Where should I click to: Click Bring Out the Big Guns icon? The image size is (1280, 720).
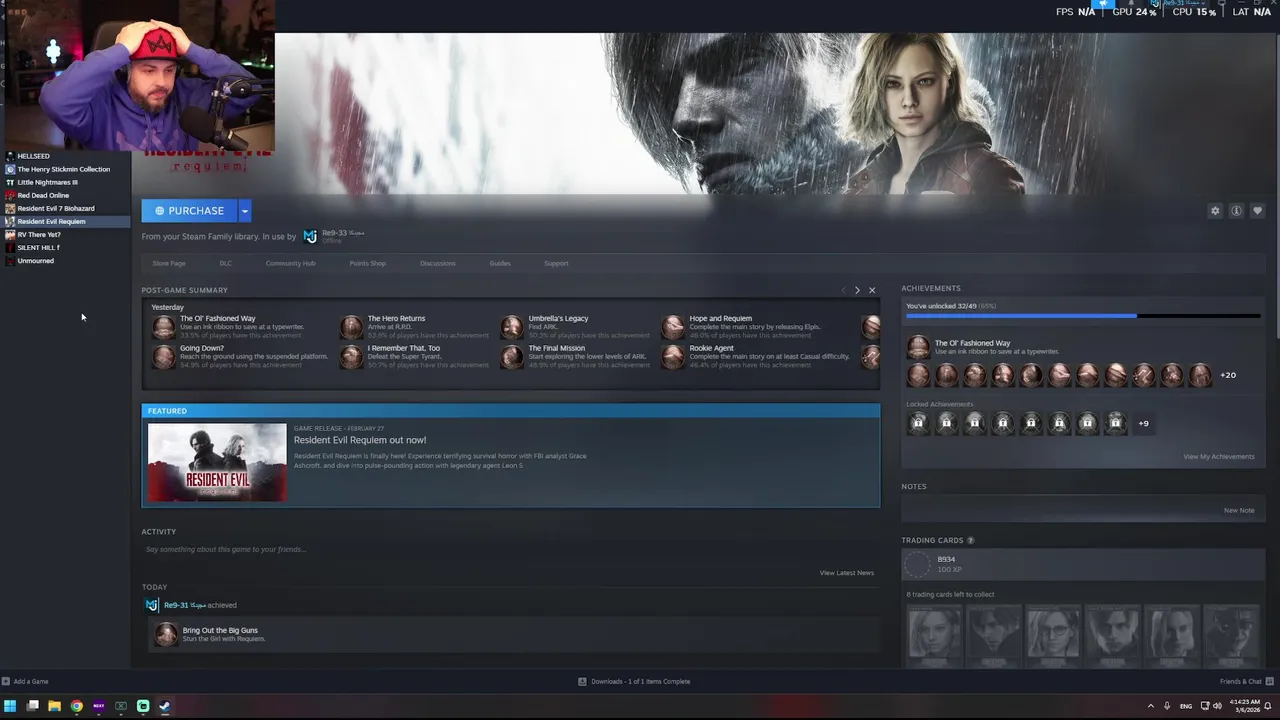click(x=166, y=634)
